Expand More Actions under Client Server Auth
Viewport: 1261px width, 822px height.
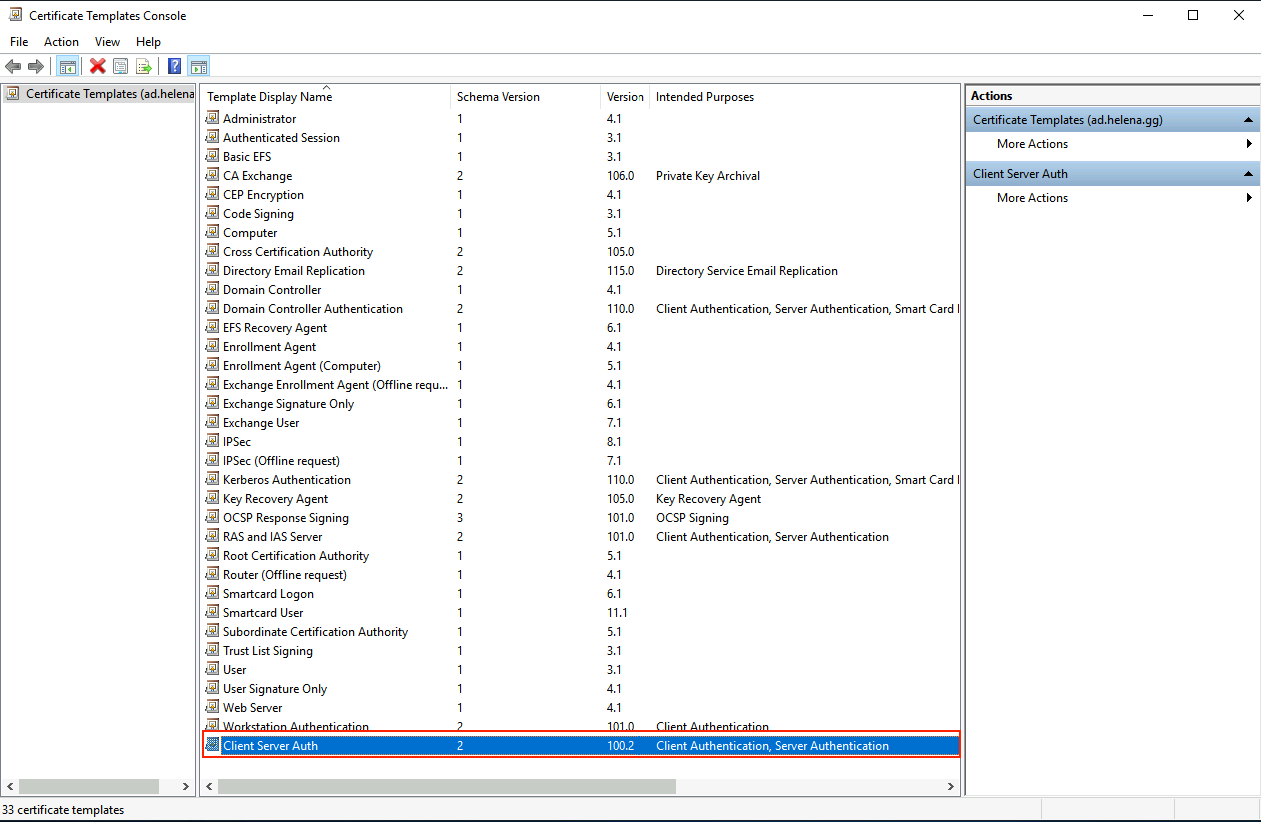point(1032,198)
